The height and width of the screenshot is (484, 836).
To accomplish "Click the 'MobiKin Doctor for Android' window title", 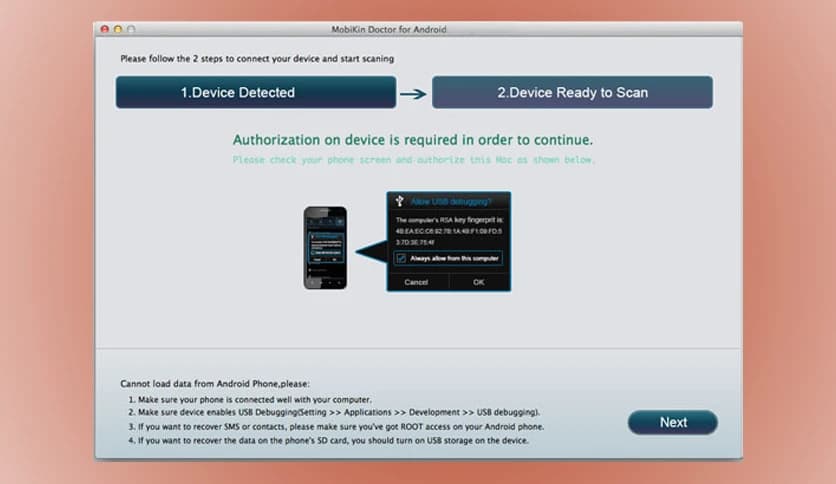I will coord(389,29).
